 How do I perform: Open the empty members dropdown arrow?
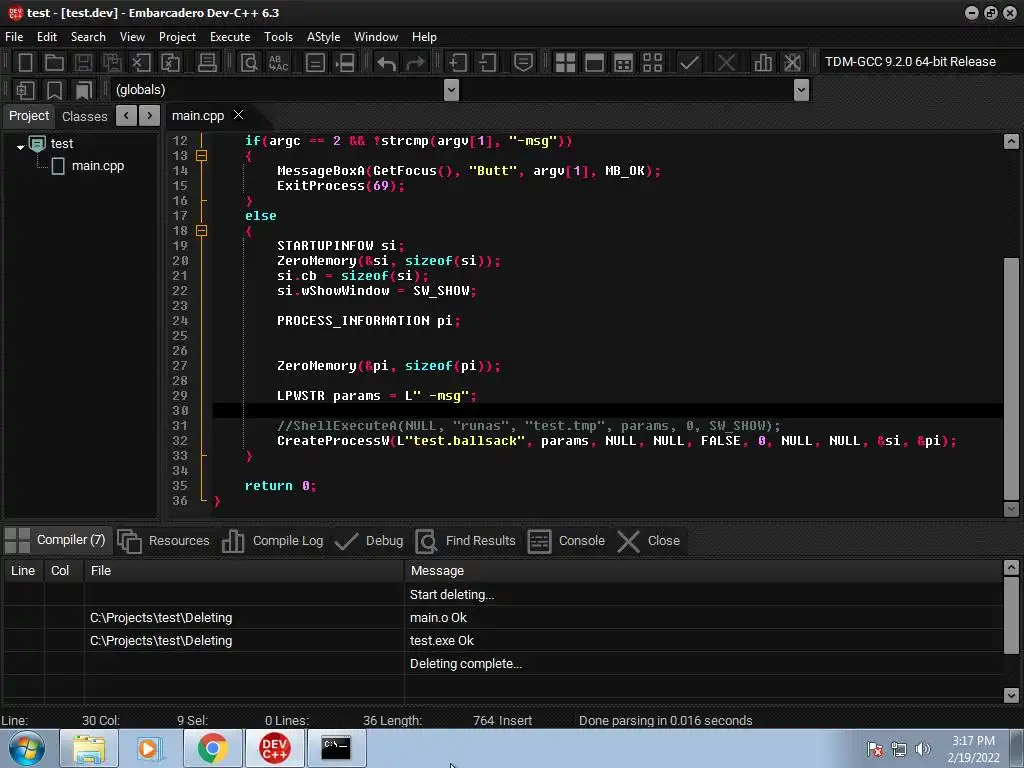pyautogui.click(x=801, y=90)
